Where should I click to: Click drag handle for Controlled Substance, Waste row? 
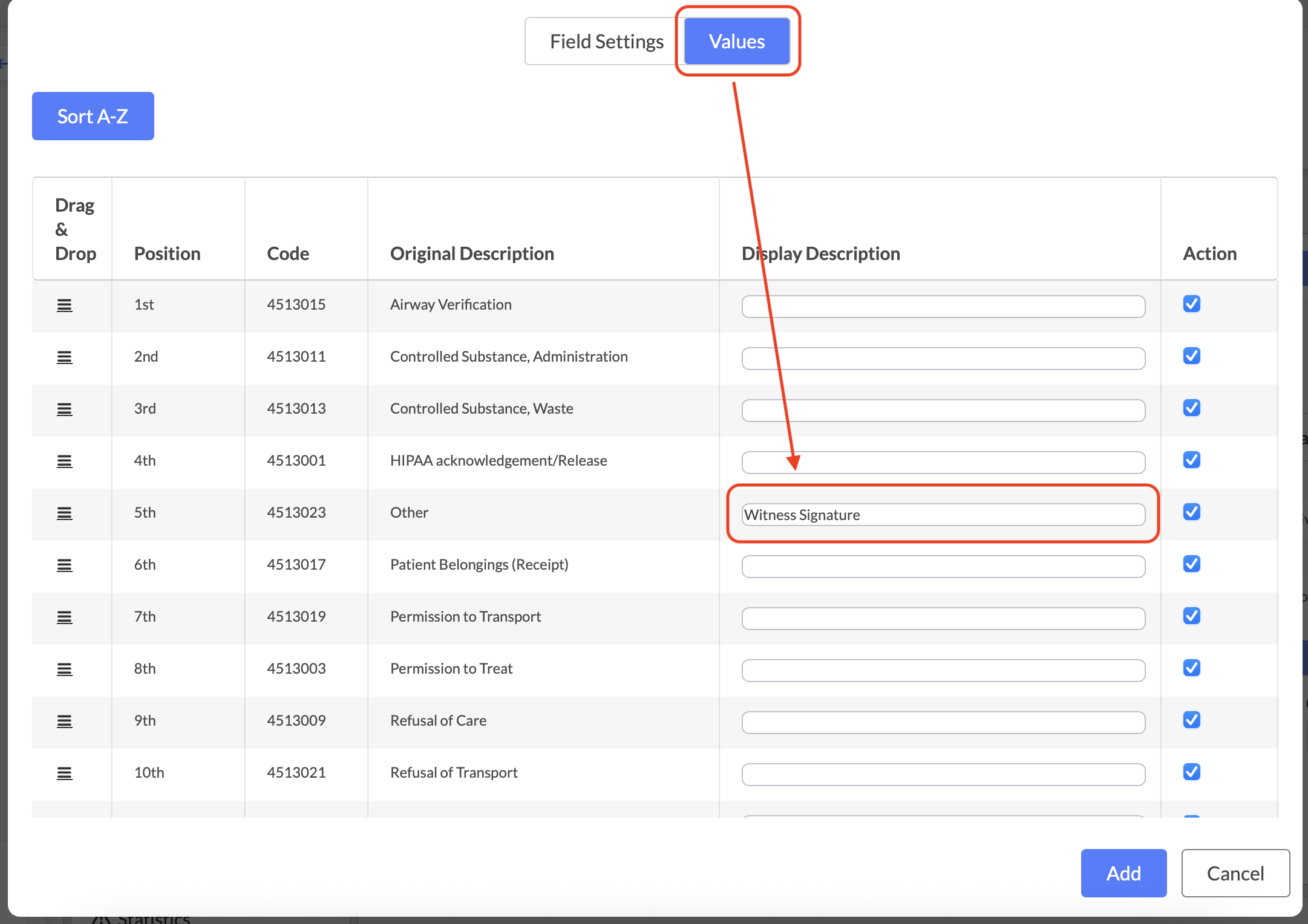(x=65, y=409)
